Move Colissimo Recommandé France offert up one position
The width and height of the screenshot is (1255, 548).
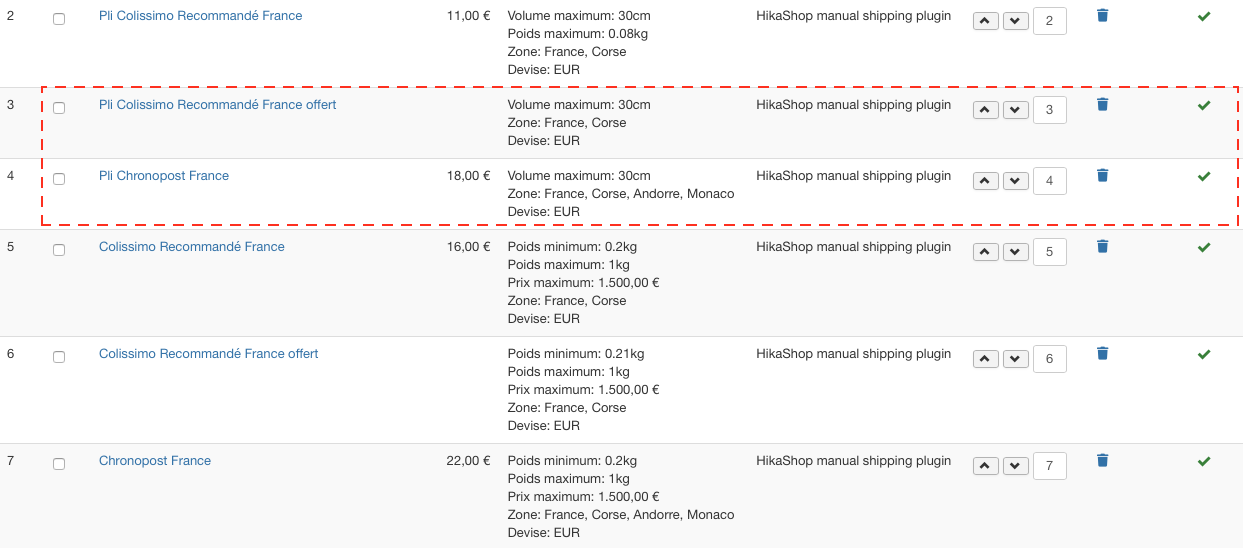pyautogui.click(x=986, y=359)
